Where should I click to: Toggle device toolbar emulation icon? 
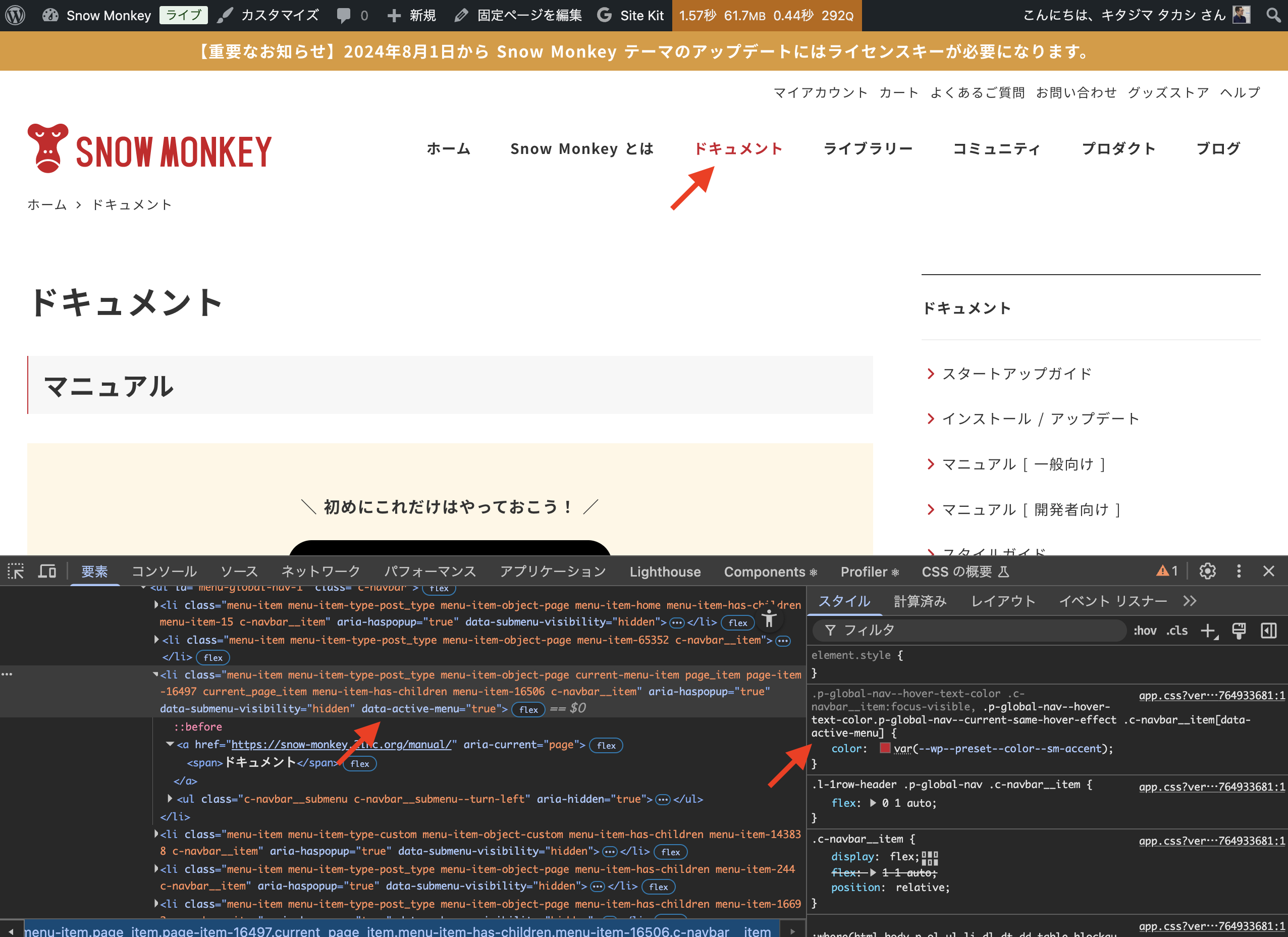pyautogui.click(x=47, y=571)
